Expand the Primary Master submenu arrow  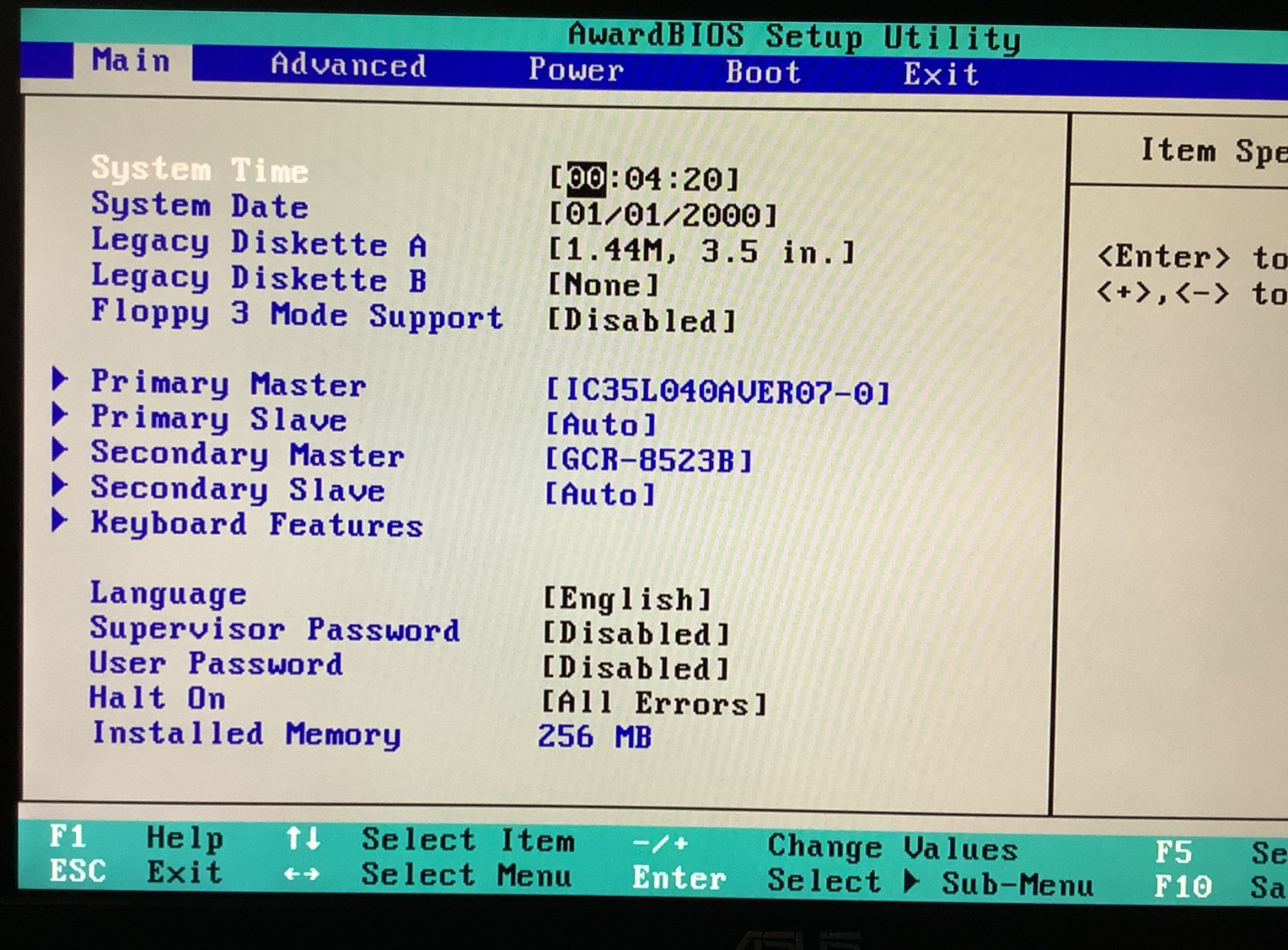pos(60,379)
